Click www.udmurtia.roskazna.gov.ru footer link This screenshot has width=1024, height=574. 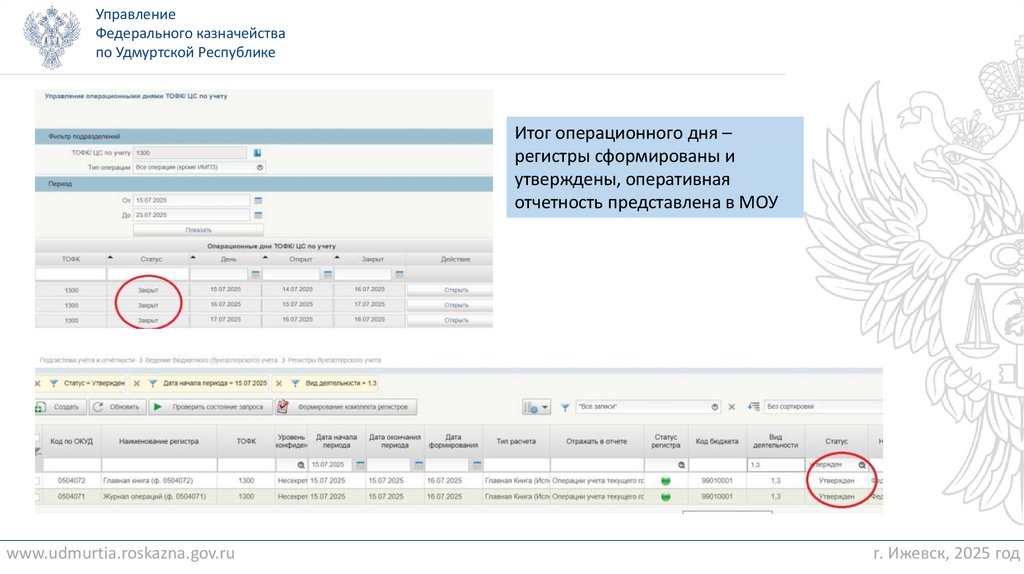(x=120, y=554)
